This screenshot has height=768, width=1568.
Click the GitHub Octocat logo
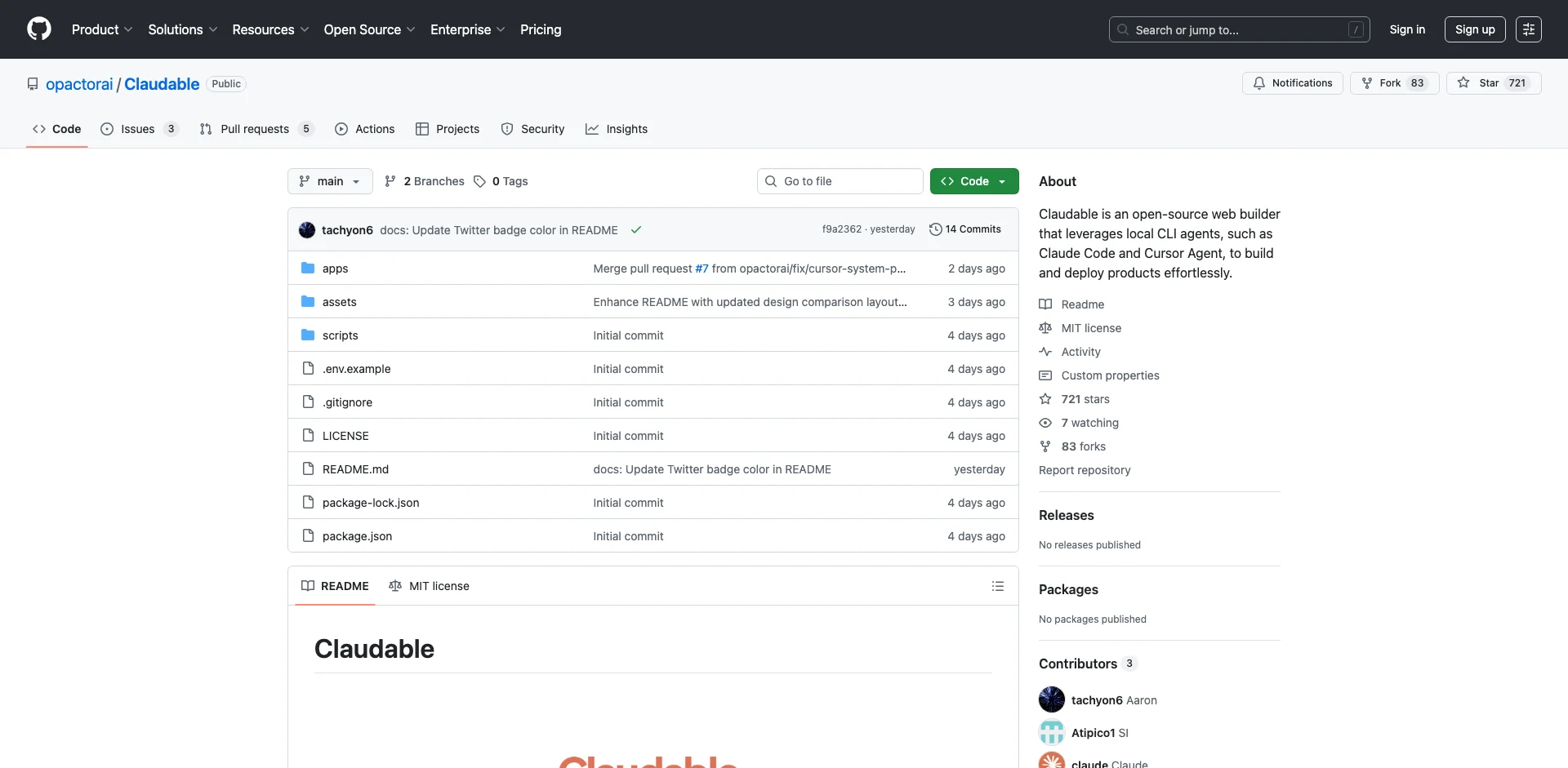click(39, 29)
